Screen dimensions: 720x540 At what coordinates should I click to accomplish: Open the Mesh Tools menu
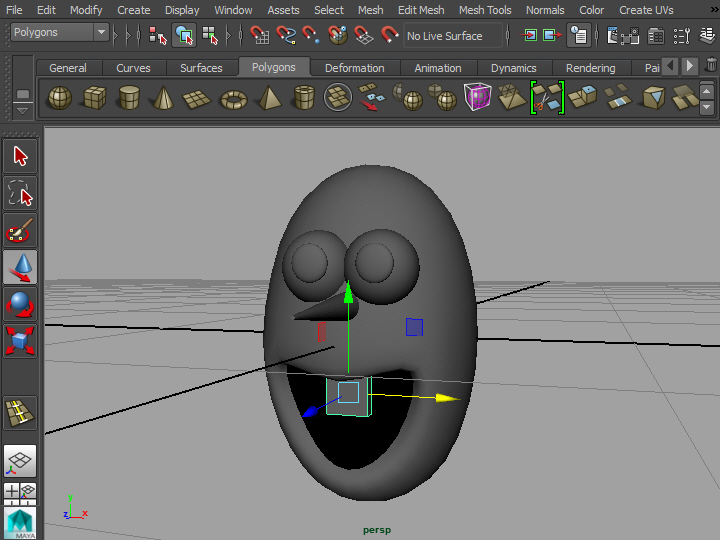coord(484,10)
